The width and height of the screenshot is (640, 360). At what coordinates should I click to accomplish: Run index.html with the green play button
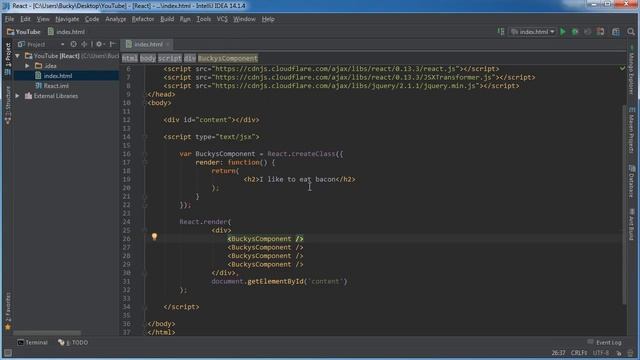tap(563, 31)
